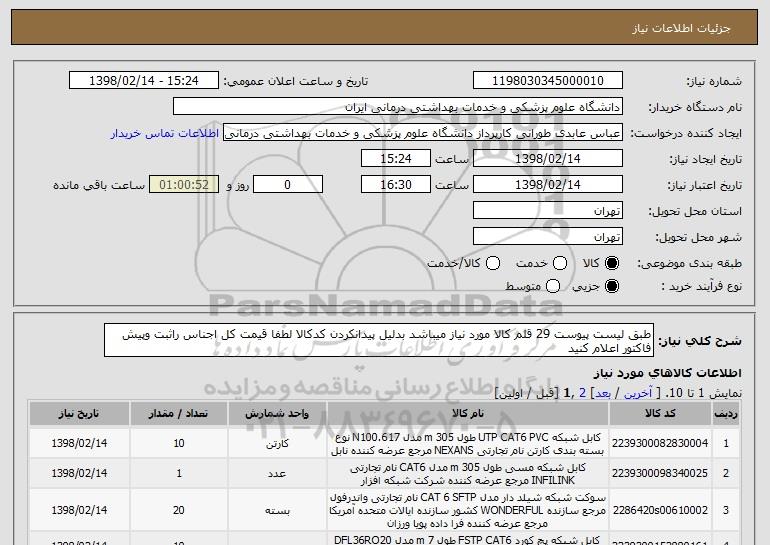Select the کالا/خدمت radio button
Image resolution: width=770 pixels, height=545 pixels.
[493, 263]
